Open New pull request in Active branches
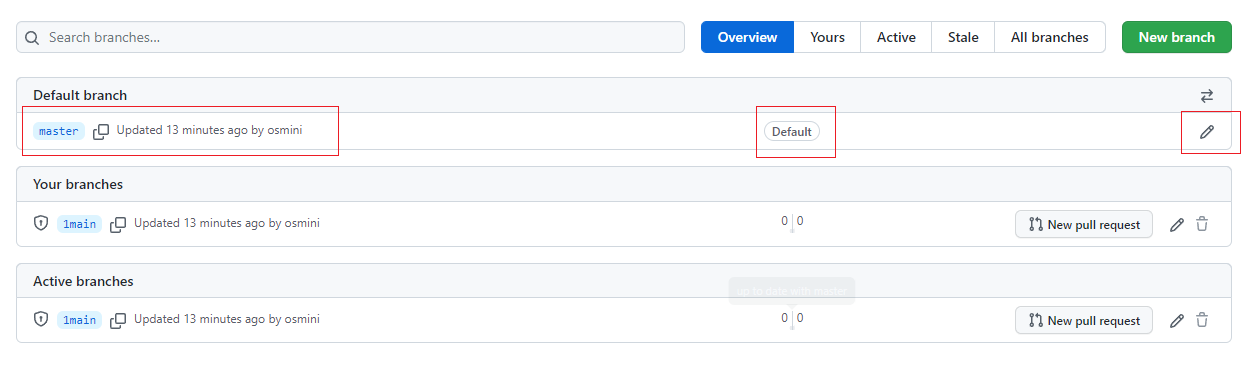Screen dimensions: 1256x378 (1084, 321)
